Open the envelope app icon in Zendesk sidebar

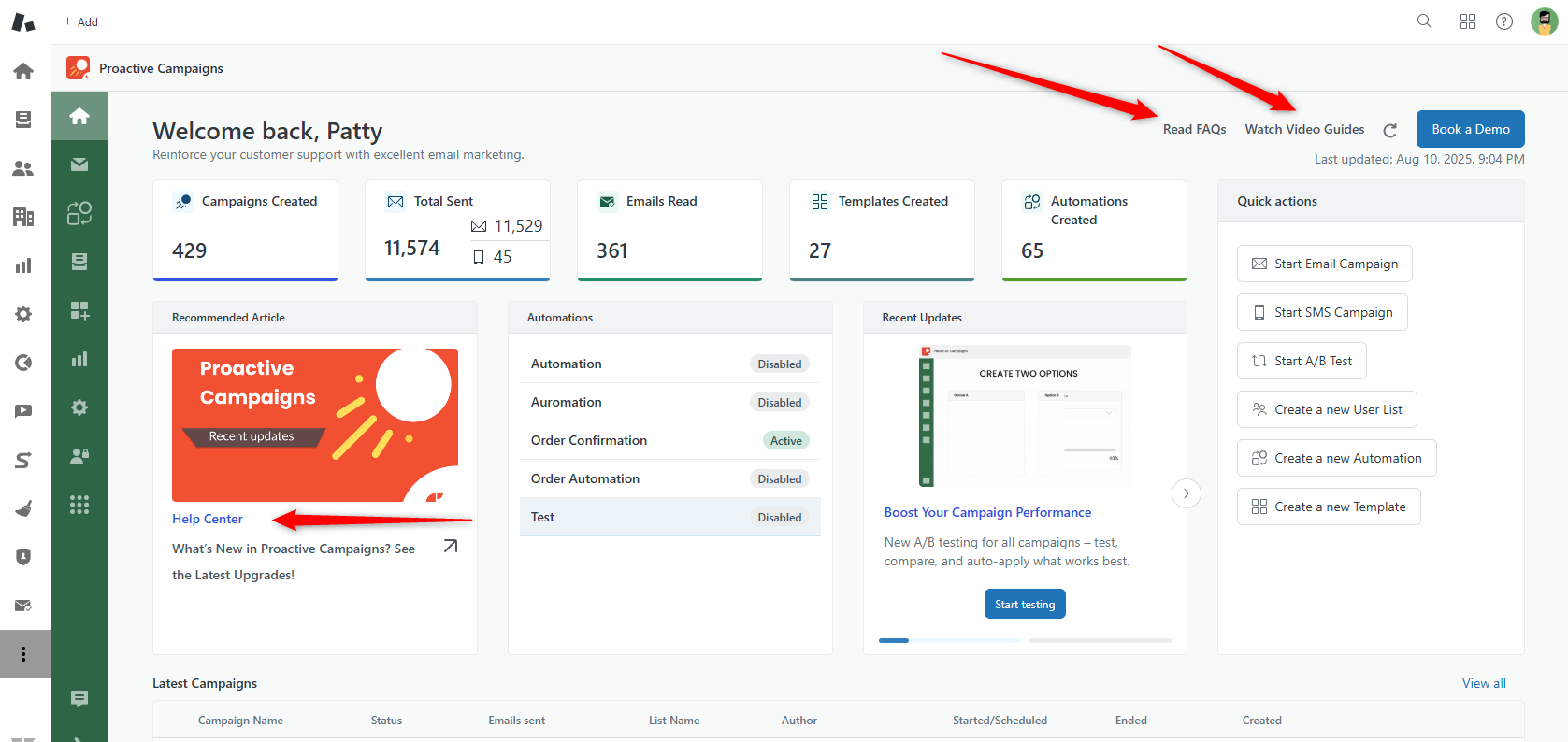tap(23, 606)
